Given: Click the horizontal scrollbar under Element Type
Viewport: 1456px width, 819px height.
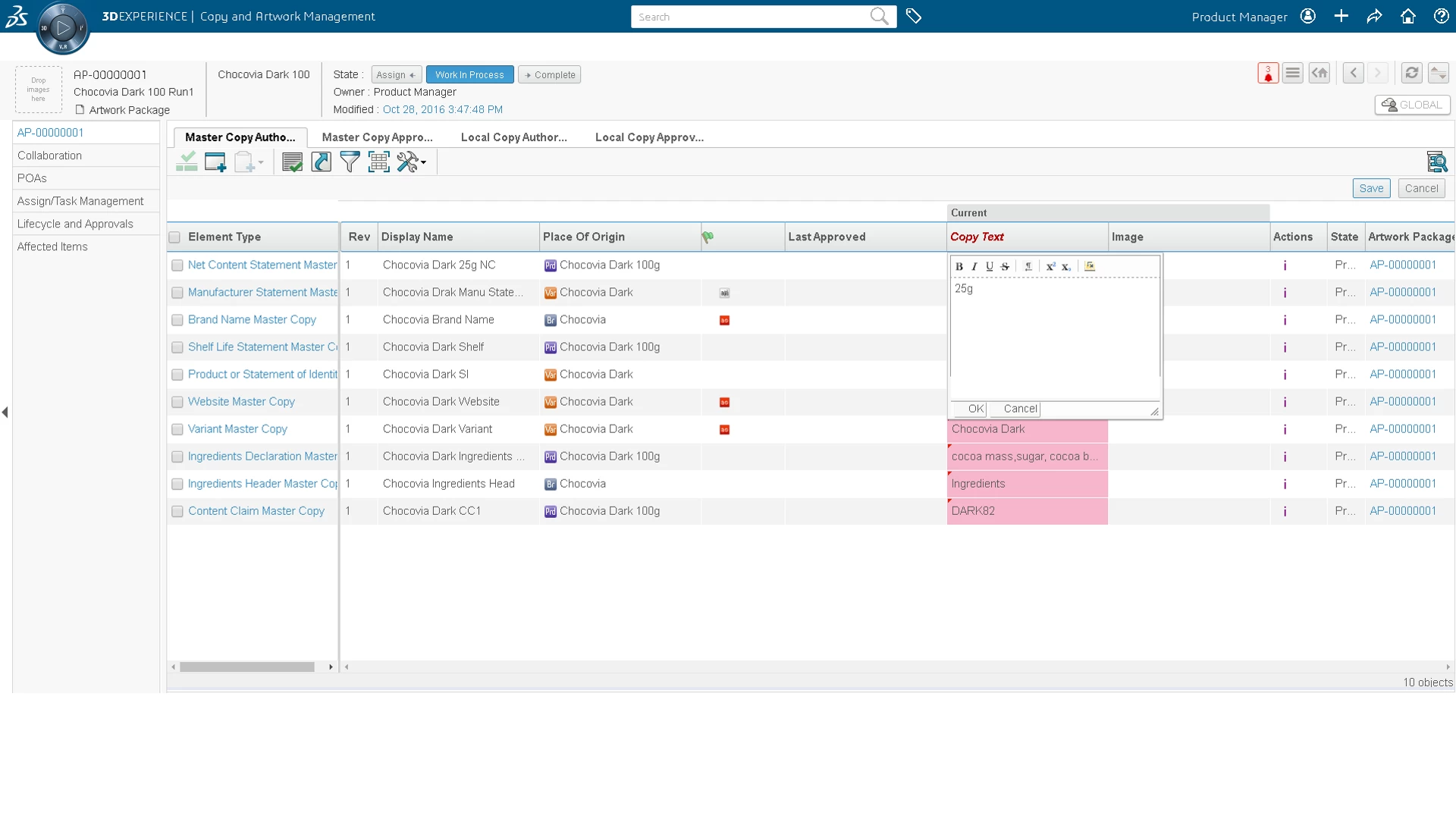Looking at the screenshot, I should pos(246,667).
